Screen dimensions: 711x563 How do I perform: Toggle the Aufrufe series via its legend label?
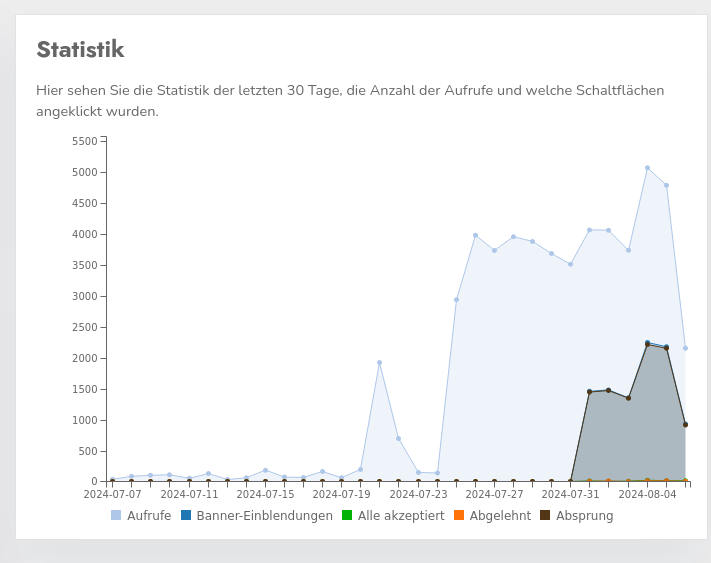(x=149, y=516)
